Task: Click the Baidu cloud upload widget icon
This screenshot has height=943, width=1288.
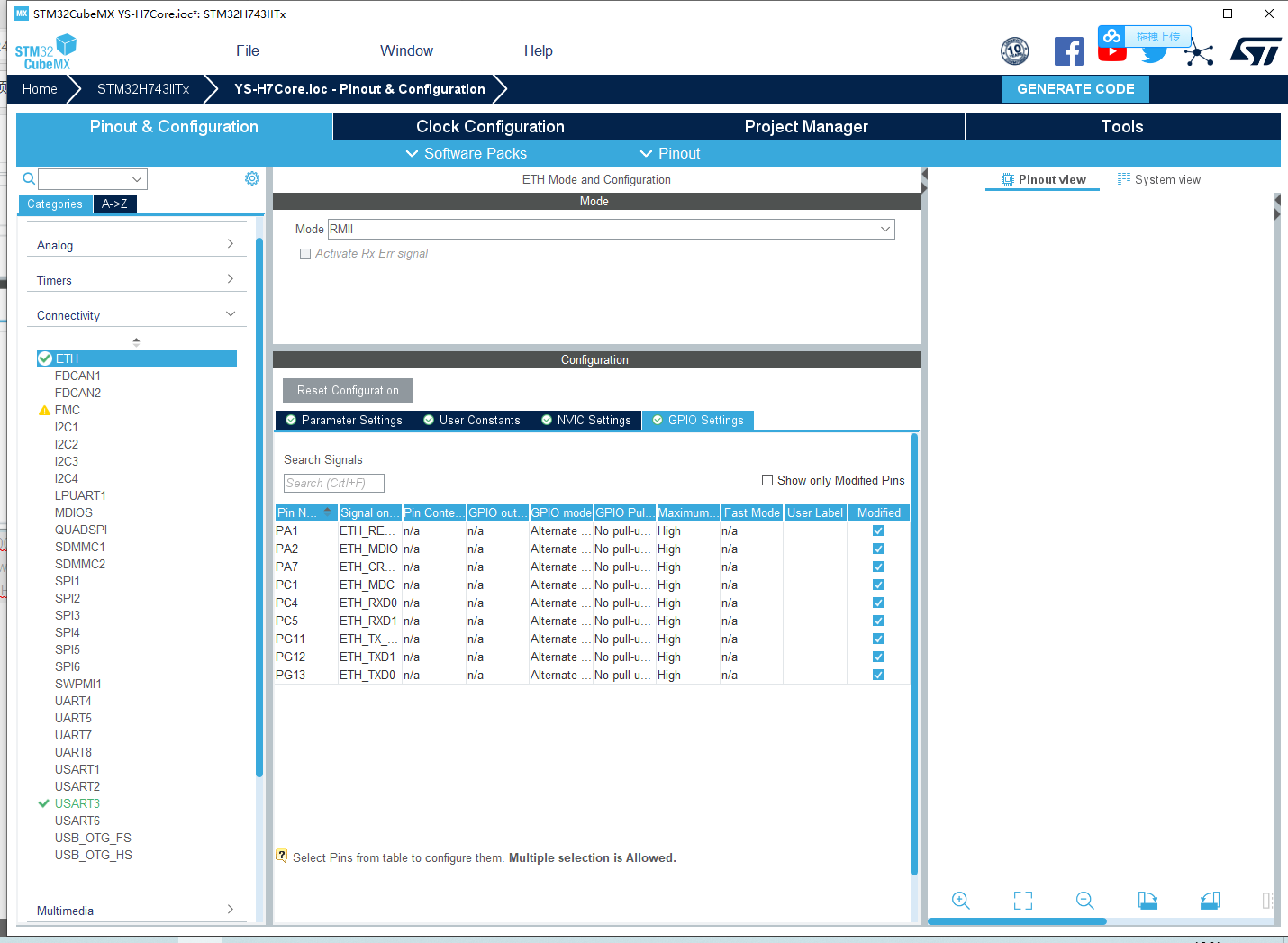Action: [1112, 36]
